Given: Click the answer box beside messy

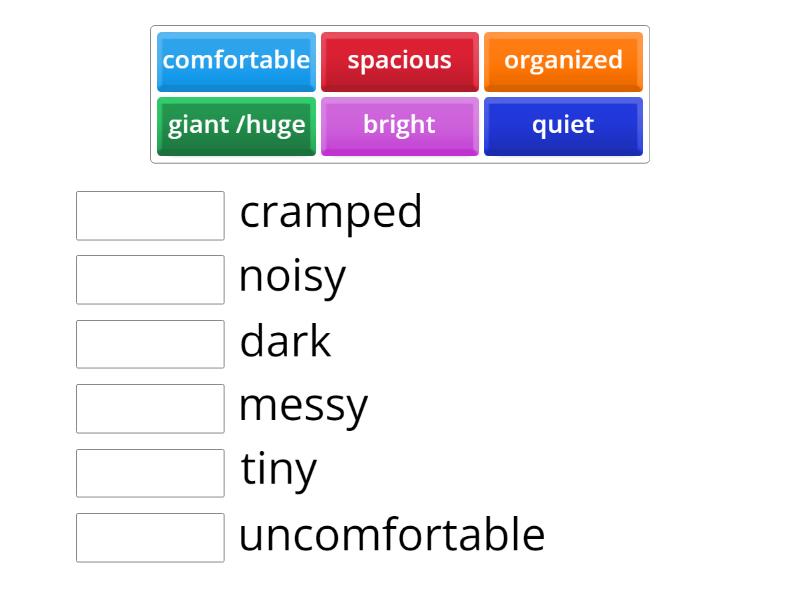Looking at the screenshot, I should point(150,409).
